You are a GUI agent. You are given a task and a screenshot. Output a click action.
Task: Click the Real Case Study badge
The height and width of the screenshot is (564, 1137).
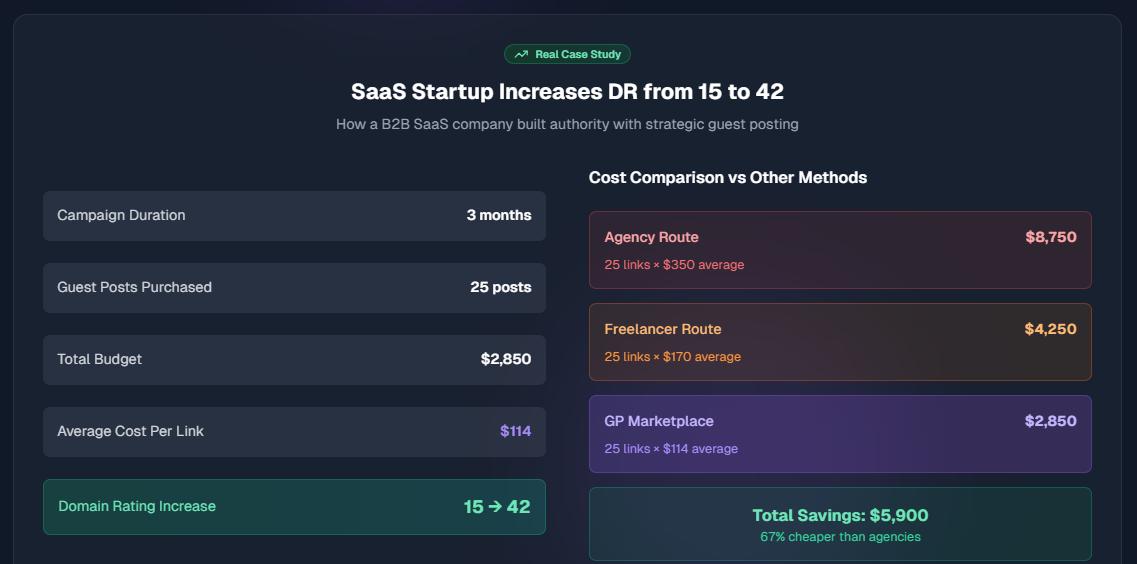coord(567,55)
